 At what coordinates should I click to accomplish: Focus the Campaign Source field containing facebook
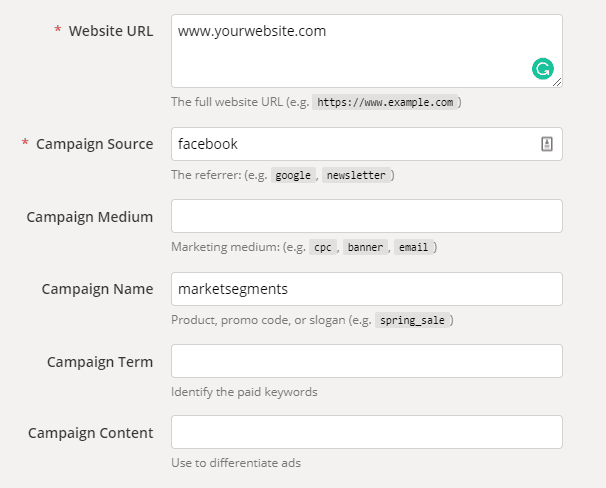(367, 144)
